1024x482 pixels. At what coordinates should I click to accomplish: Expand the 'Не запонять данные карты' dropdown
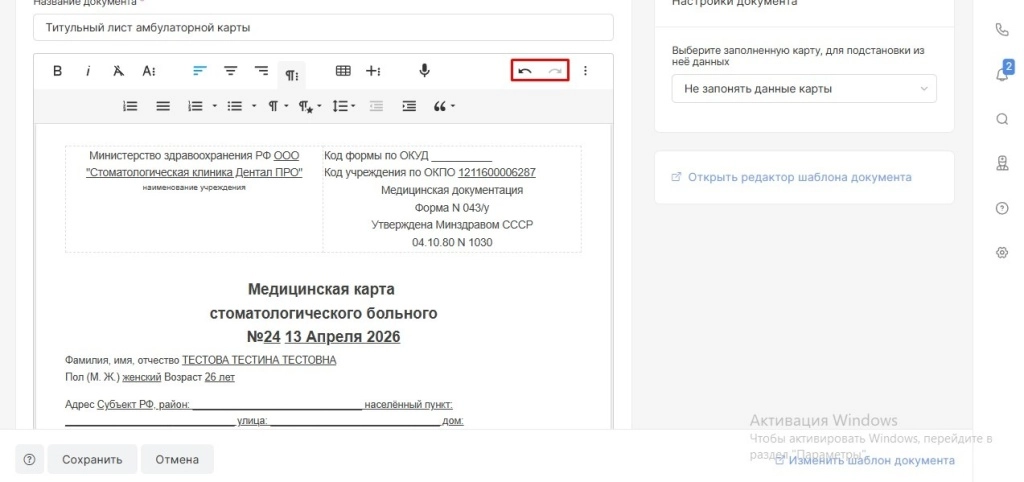pyautogui.click(x=804, y=89)
